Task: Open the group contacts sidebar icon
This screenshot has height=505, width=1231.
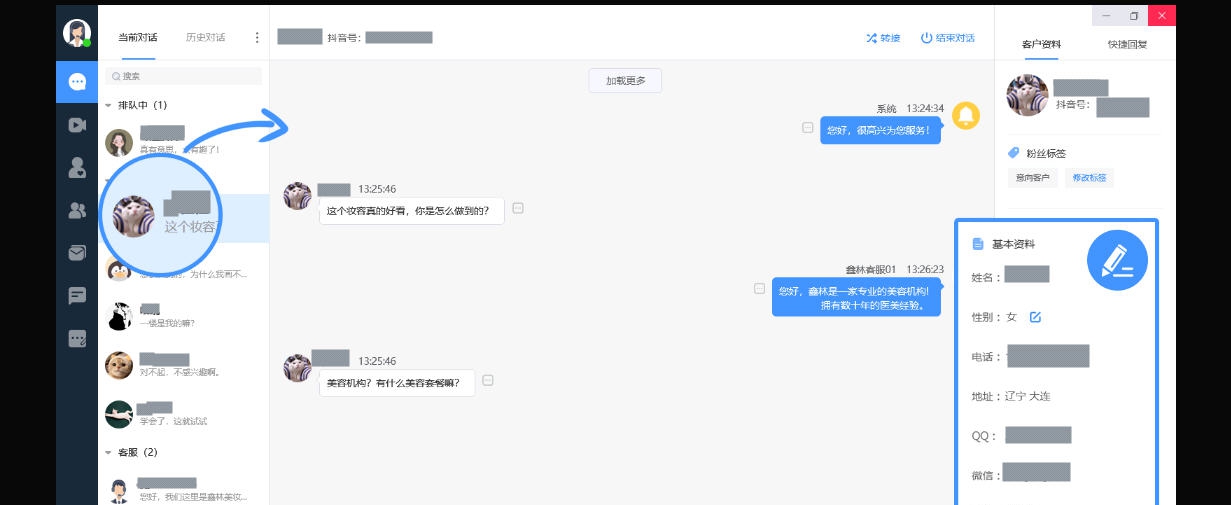Action: point(77,210)
